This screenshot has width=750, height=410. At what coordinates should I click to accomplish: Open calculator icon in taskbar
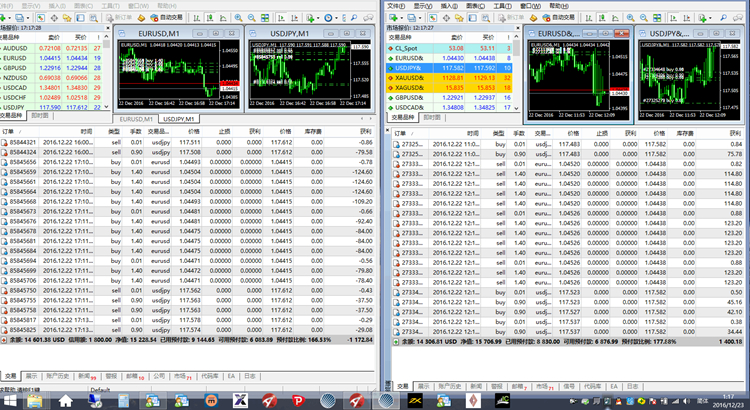point(123,400)
